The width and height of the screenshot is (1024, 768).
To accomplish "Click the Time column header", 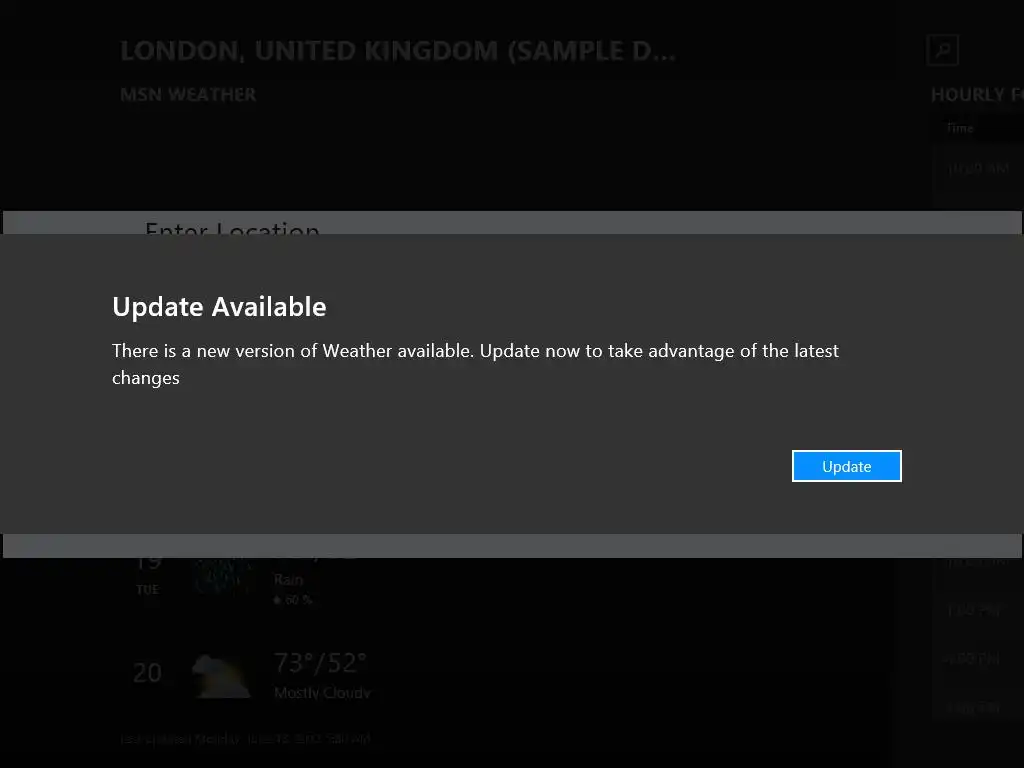I will tap(960, 128).
